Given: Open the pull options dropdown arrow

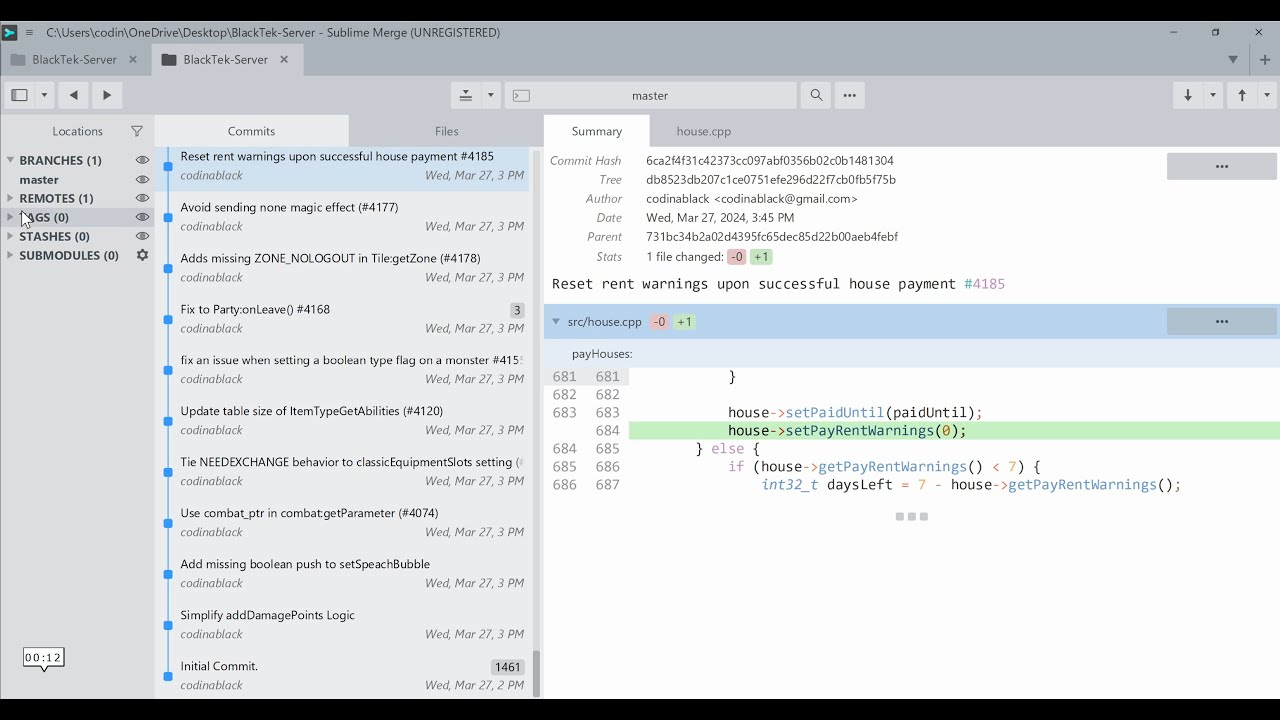Looking at the screenshot, I should click(1213, 95).
